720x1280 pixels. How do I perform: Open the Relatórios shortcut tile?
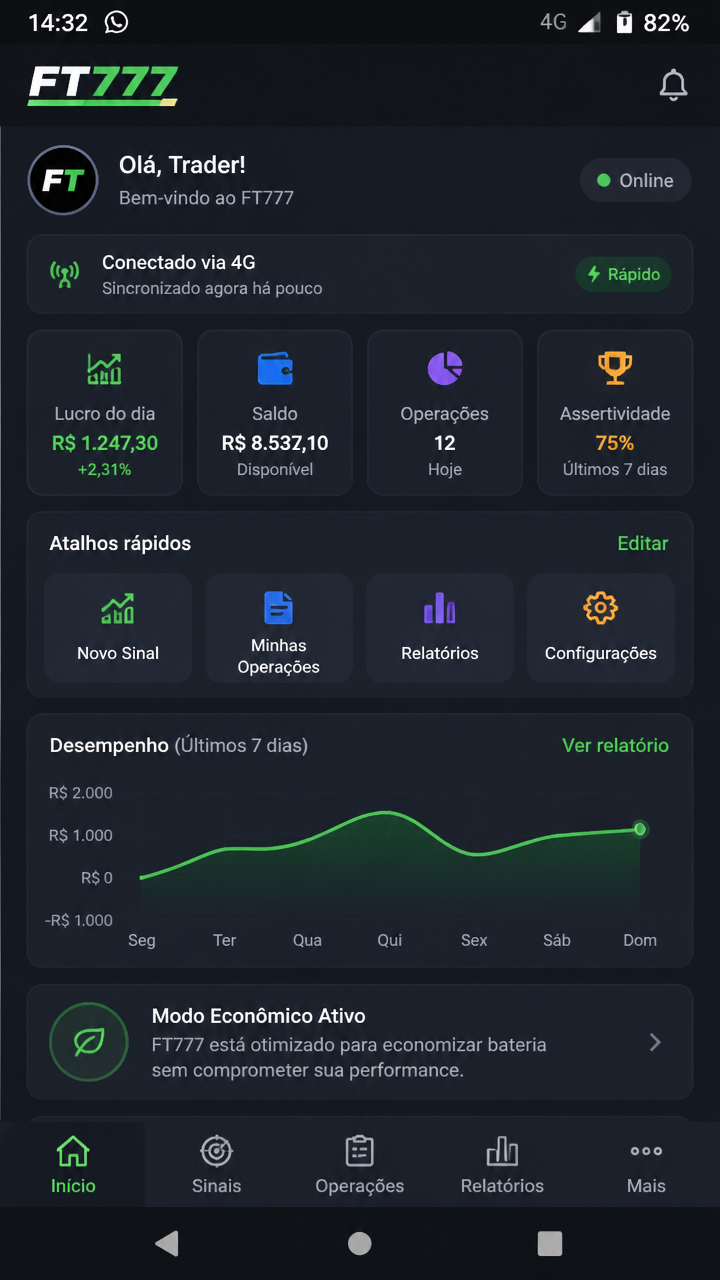tap(440, 628)
